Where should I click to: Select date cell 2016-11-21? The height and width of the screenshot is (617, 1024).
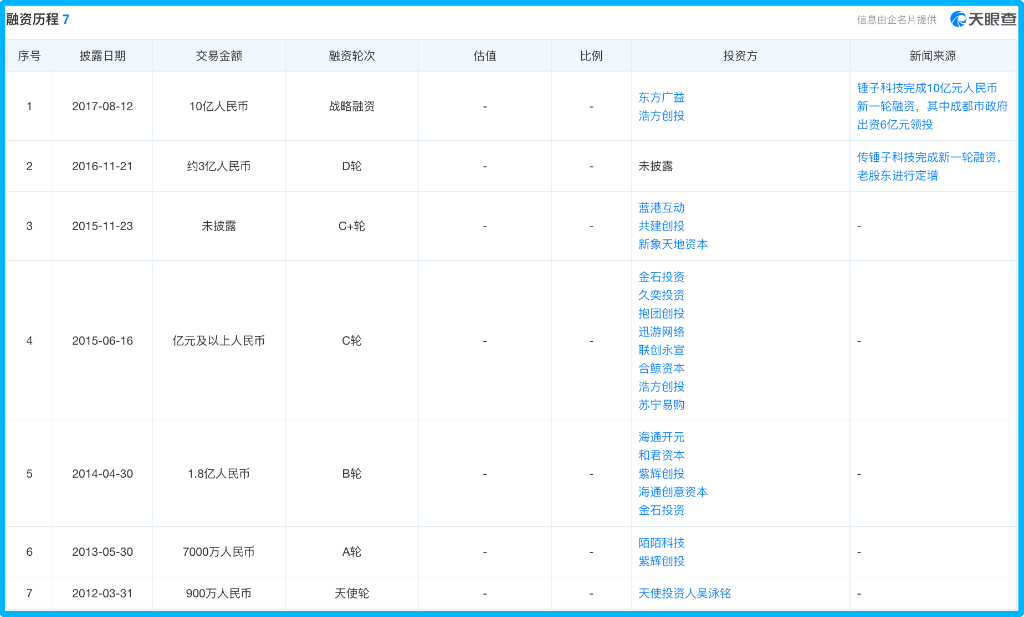pyautogui.click(x=103, y=166)
